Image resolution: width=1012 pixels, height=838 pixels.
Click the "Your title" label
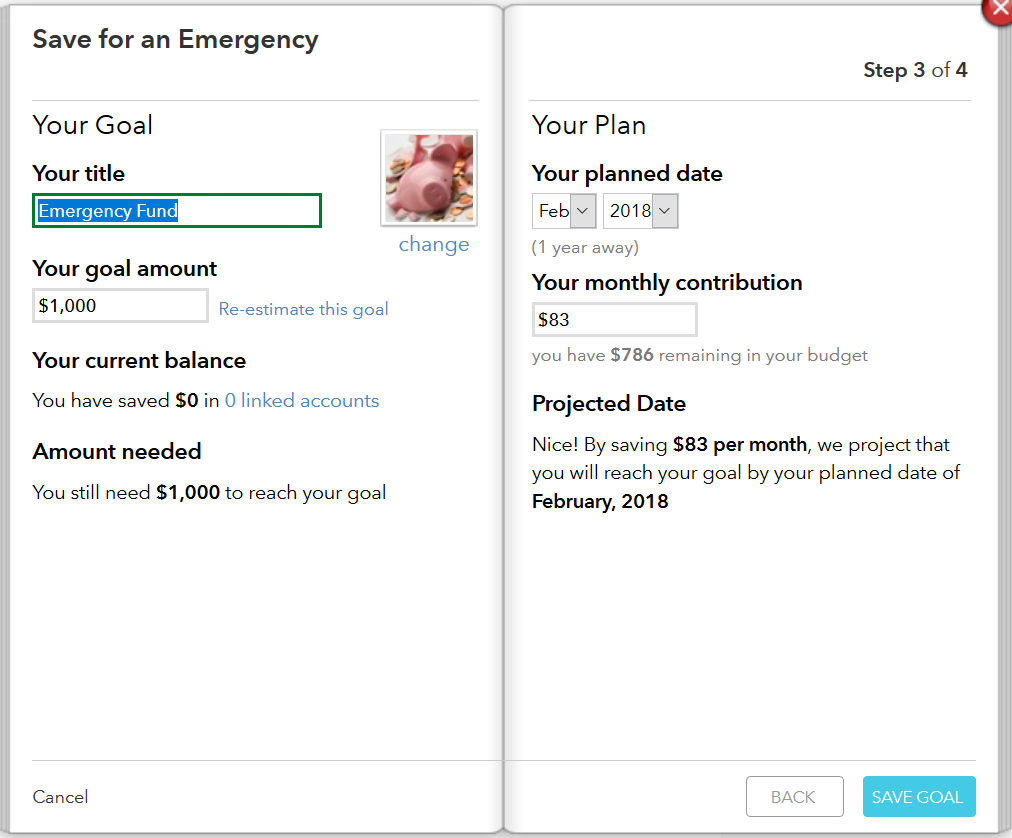click(x=79, y=174)
